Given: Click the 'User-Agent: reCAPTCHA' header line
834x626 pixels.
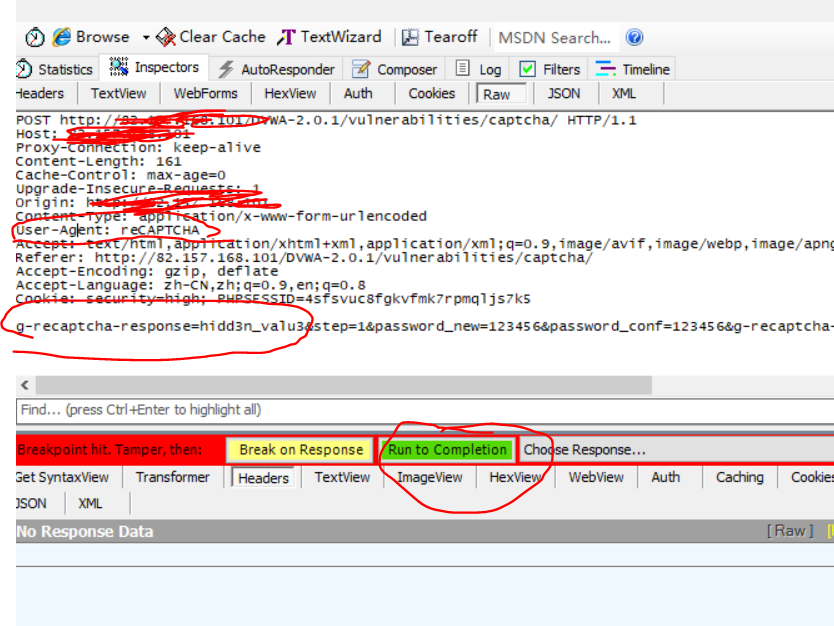Looking at the screenshot, I should 107,231.
